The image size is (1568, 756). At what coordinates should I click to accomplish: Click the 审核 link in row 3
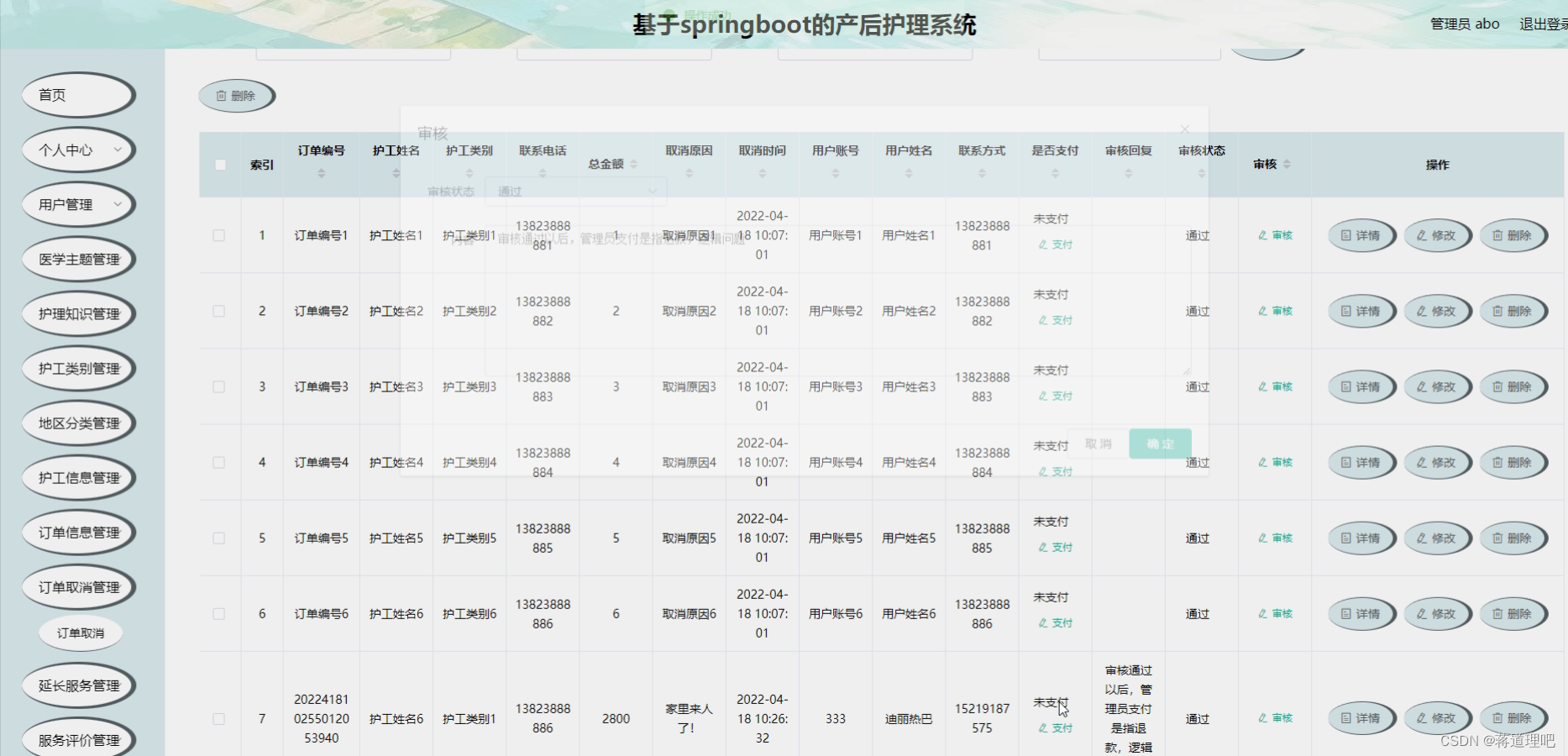[x=1275, y=386]
